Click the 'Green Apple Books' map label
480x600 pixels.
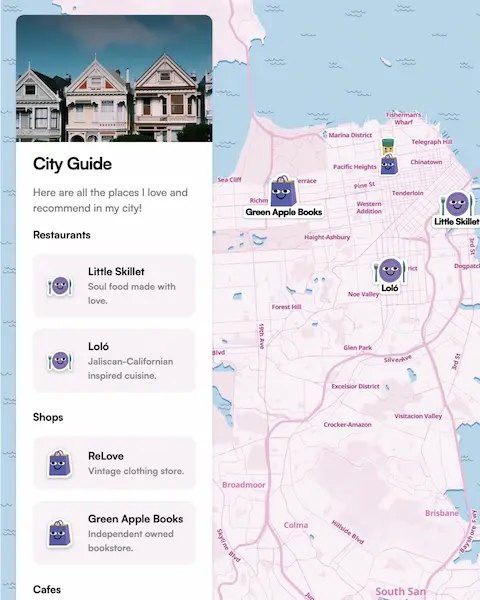[284, 212]
